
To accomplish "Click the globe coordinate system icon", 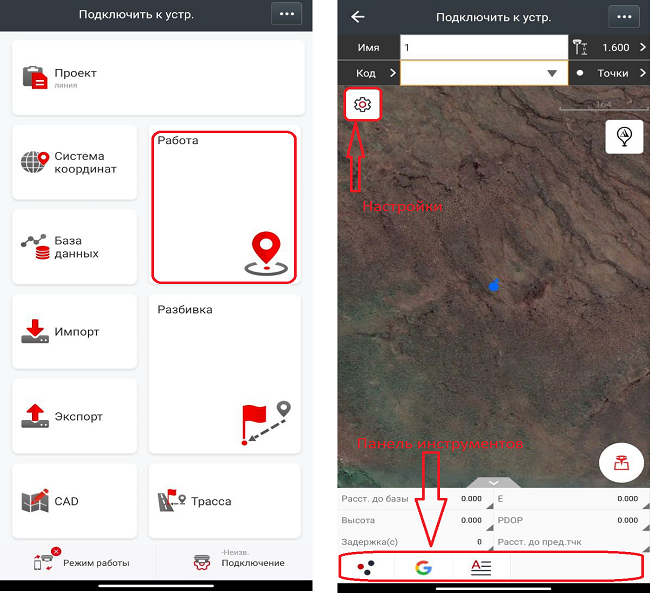I will [35, 162].
